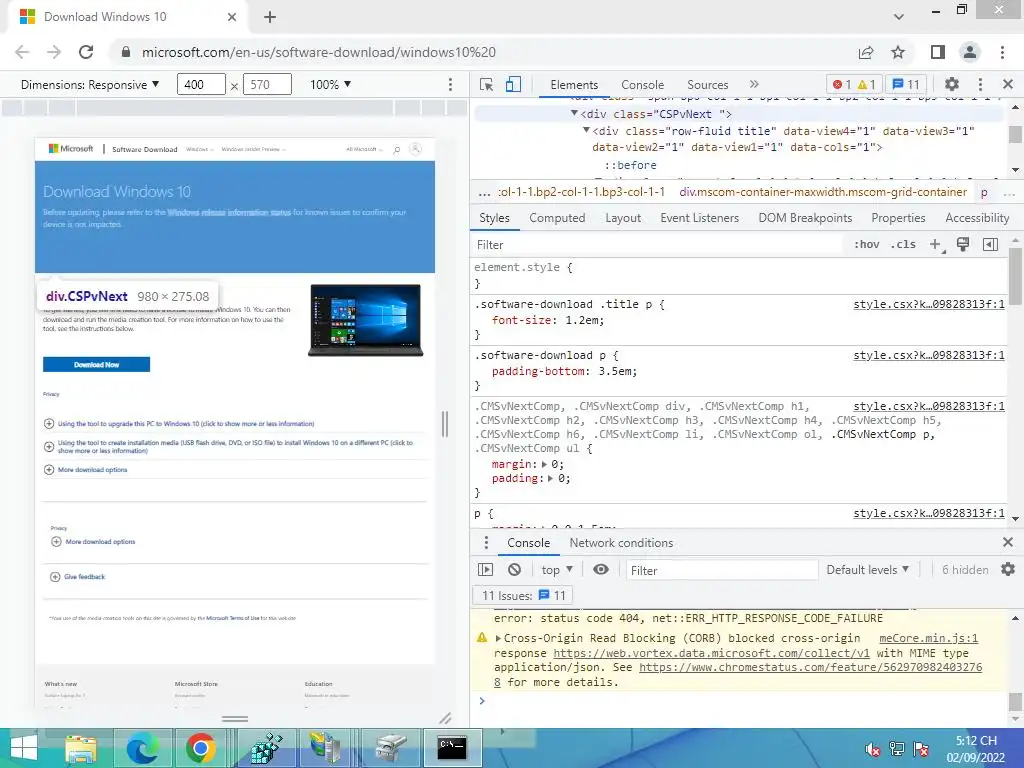
Task: Expand the CORB warning message
Action: [x=498, y=638]
